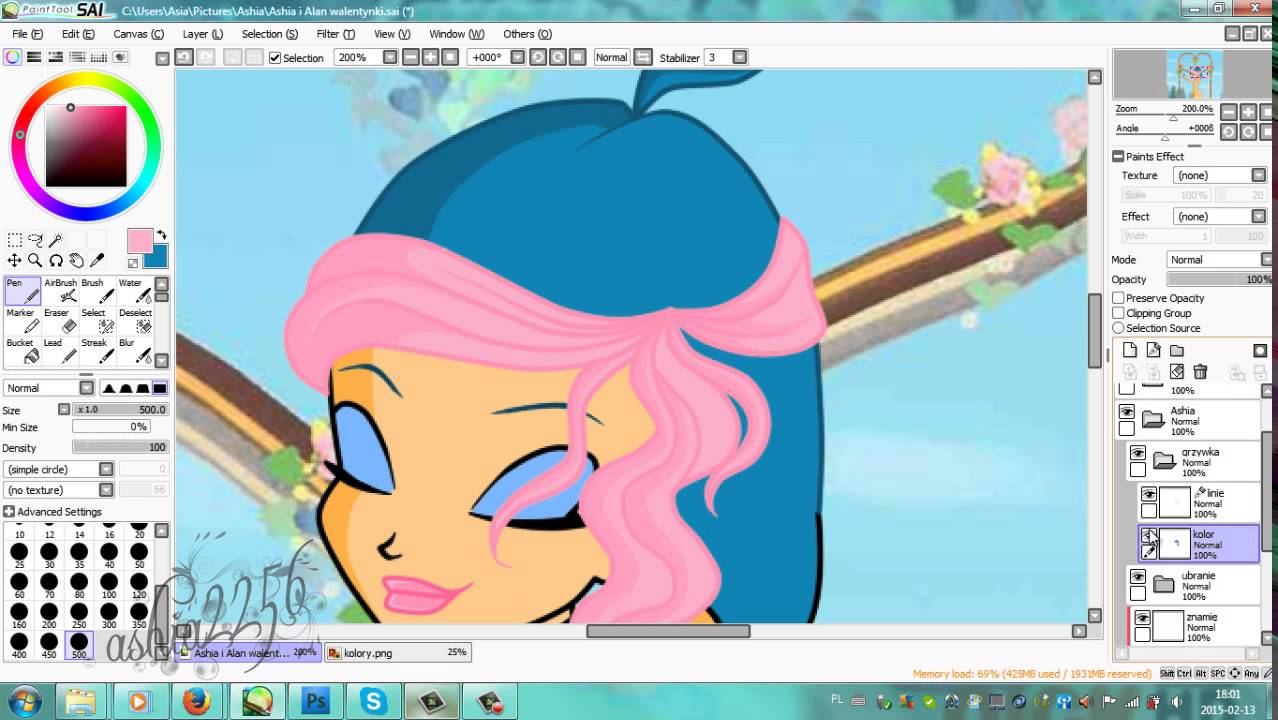Enable Clipping Group
This screenshot has height=720, width=1278.
(x=1119, y=313)
